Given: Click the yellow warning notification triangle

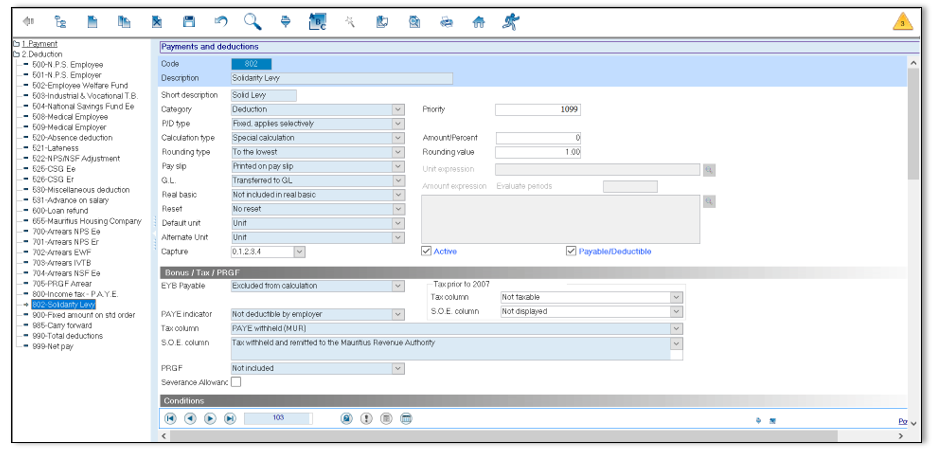Looking at the screenshot, I should point(901,22).
